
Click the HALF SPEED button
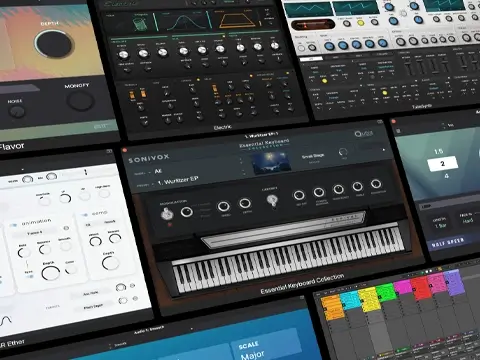448,242
